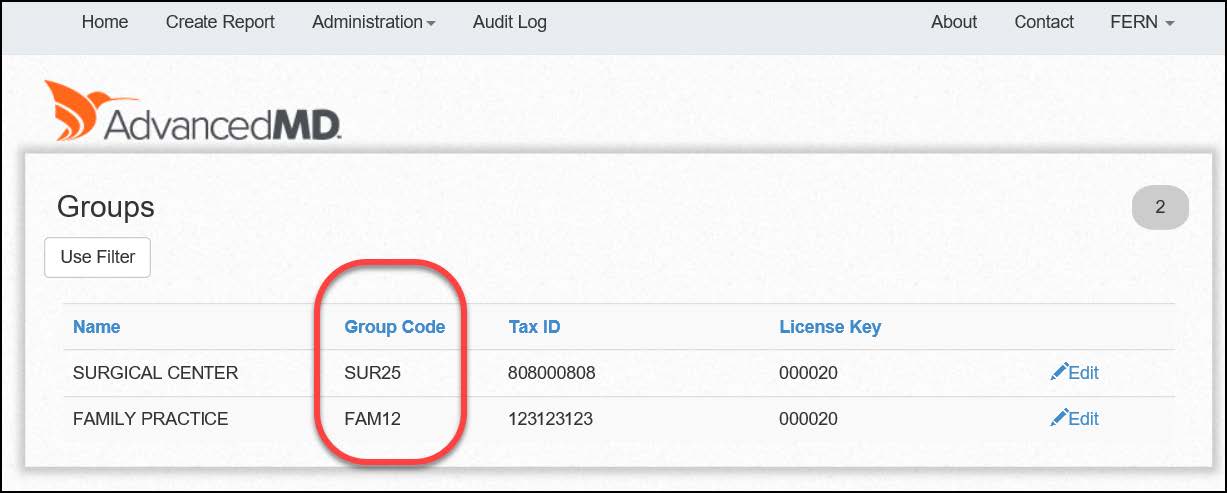Image resolution: width=1227 pixels, height=493 pixels.
Task: Click the AdvancedMD hummingbird logo
Action: (90, 110)
